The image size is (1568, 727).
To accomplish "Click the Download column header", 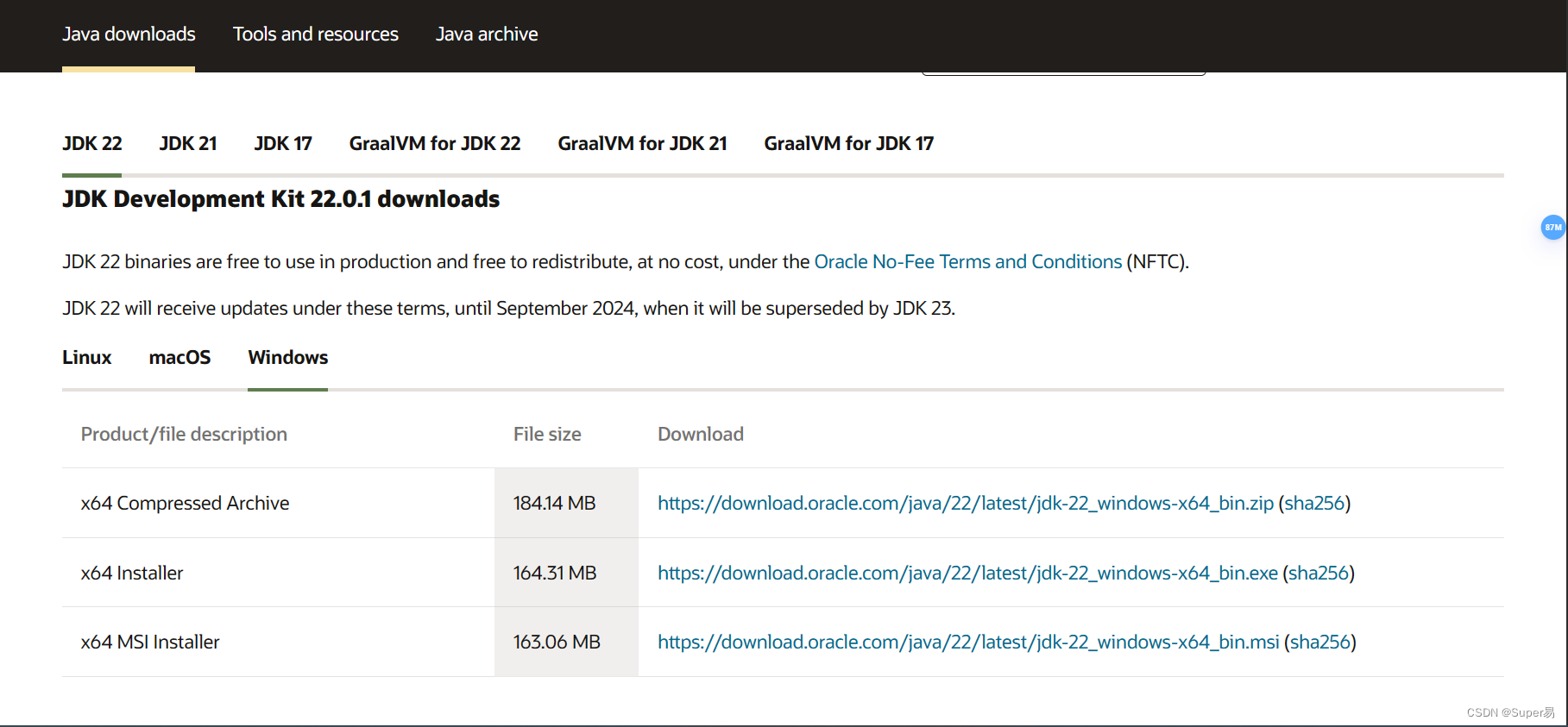I will (701, 434).
